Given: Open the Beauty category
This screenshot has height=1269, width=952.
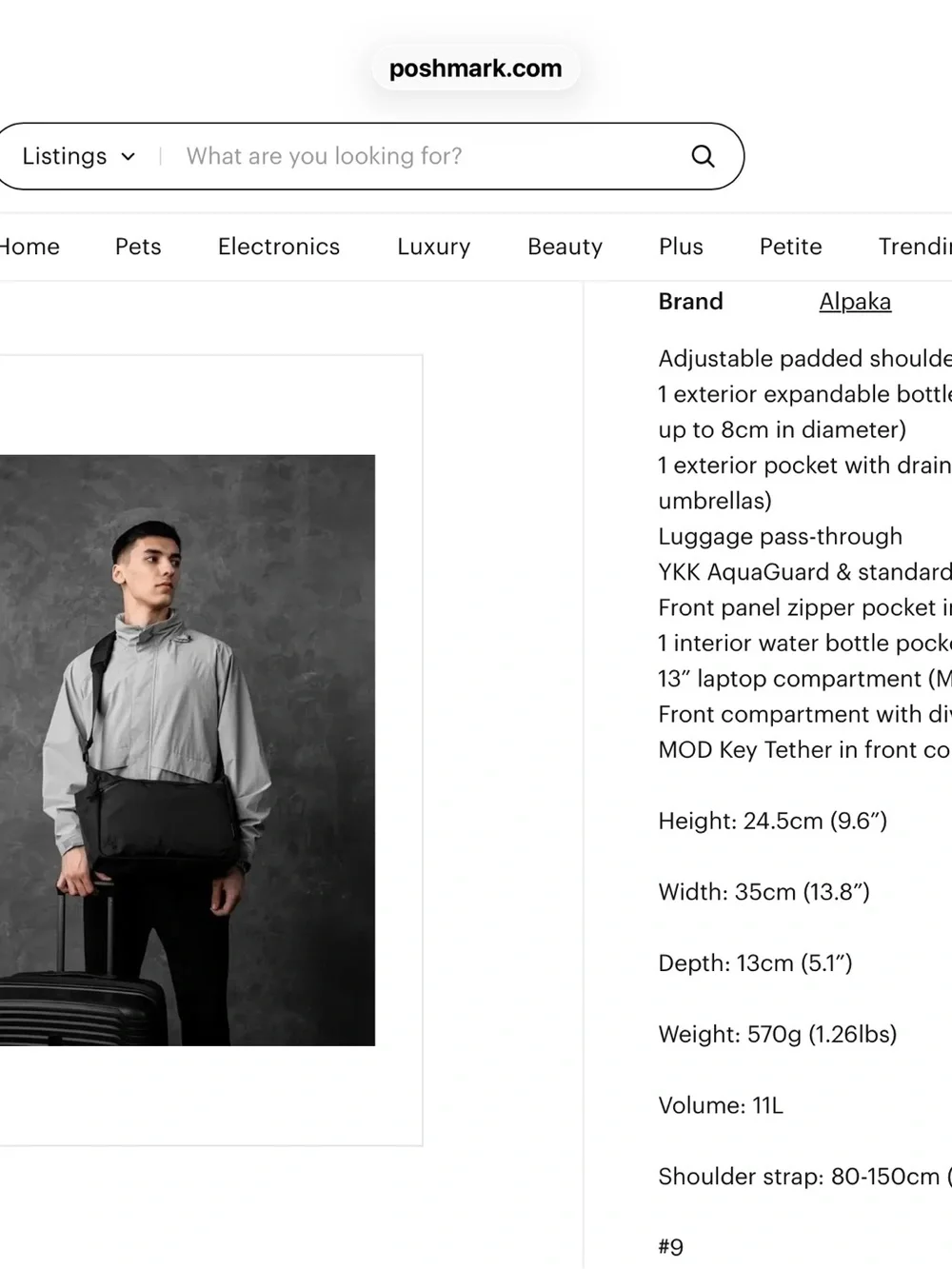Looking at the screenshot, I should 565,247.
